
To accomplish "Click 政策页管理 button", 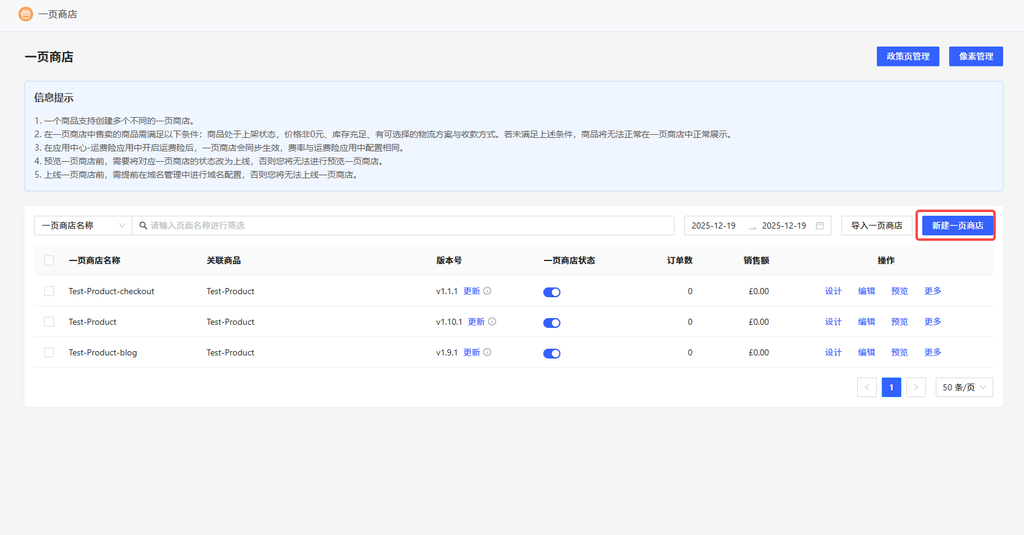I will [x=907, y=57].
